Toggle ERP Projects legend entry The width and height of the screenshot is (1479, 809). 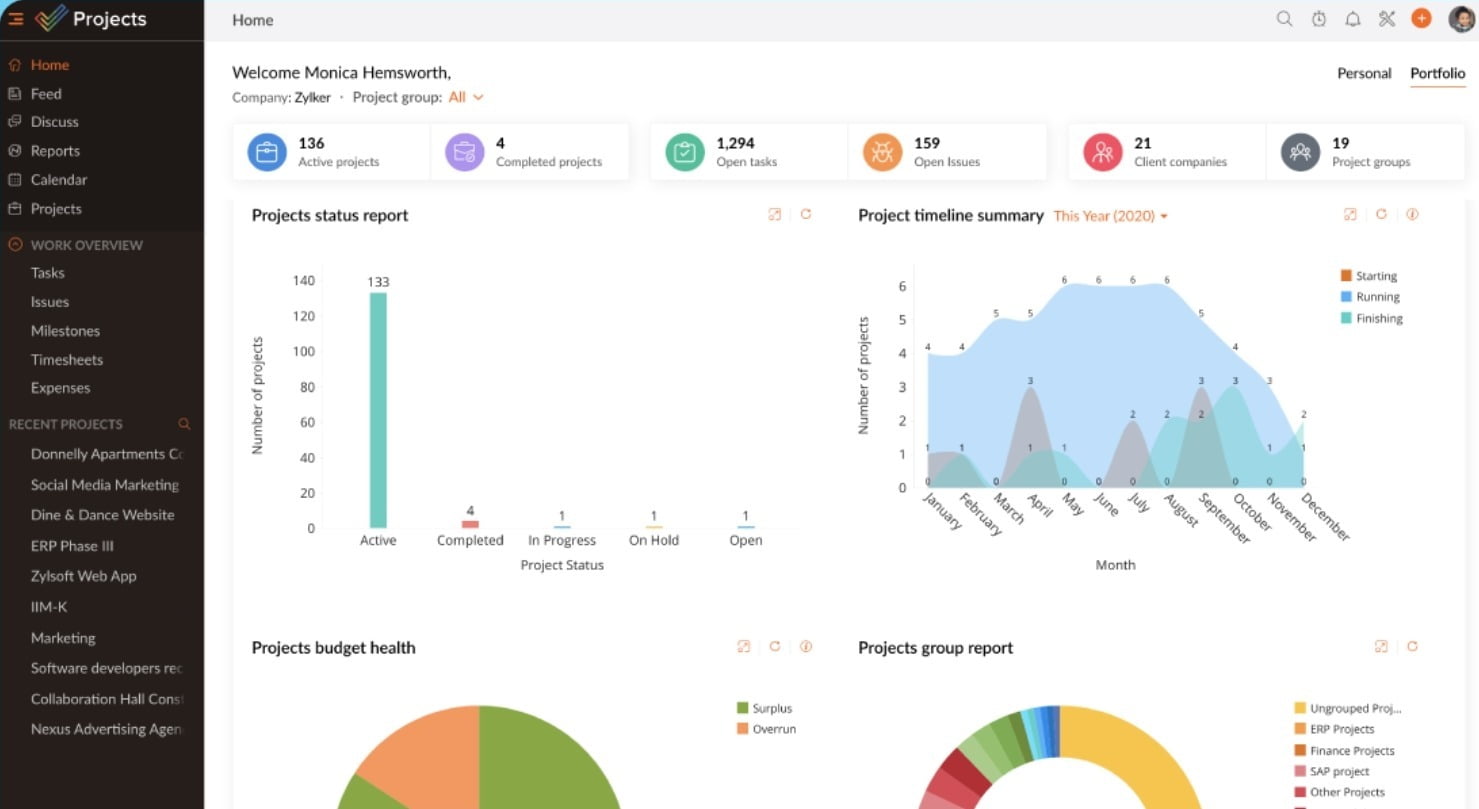pos(1334,729)
